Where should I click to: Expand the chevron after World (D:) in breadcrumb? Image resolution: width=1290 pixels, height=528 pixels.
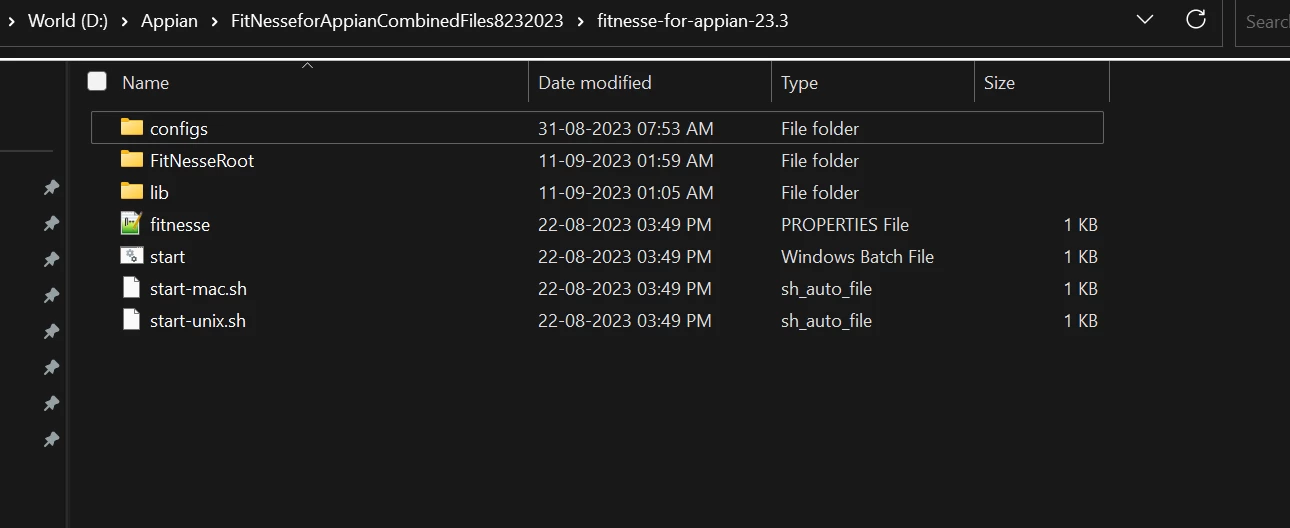click(127, 20)
